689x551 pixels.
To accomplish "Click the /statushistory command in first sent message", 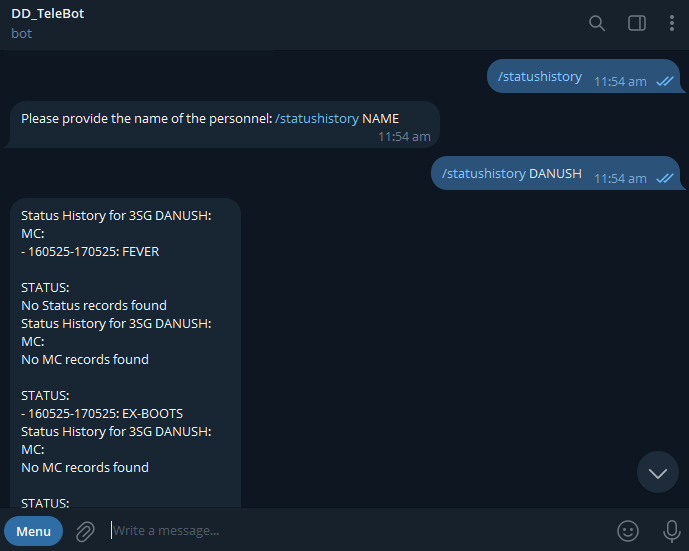I will click(x=539, y=76).
